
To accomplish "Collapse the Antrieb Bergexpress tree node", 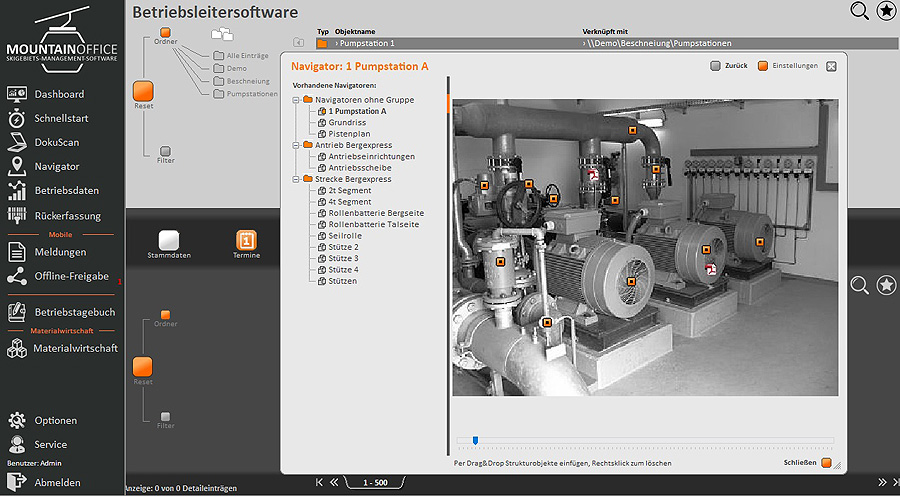I will (296, 145).
